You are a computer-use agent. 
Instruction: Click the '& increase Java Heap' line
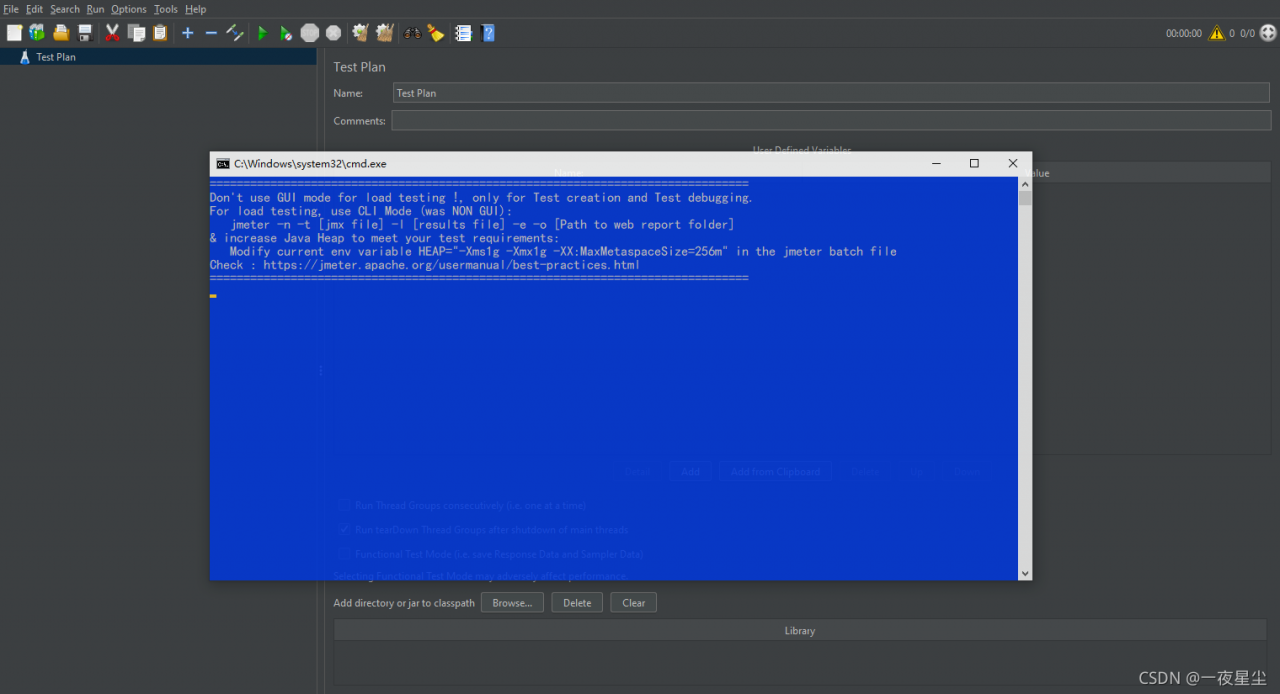pyautogui.click(x=385, y=238)
